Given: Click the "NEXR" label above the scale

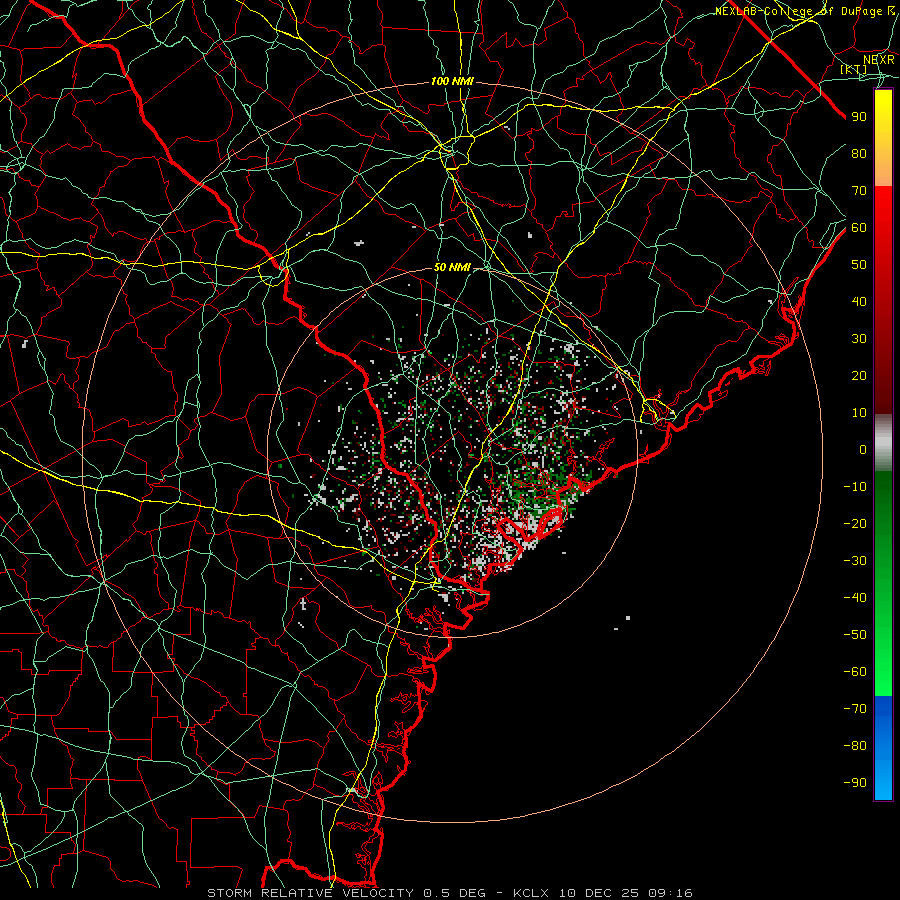Looking at the screenshot, I should click(878, 60).
